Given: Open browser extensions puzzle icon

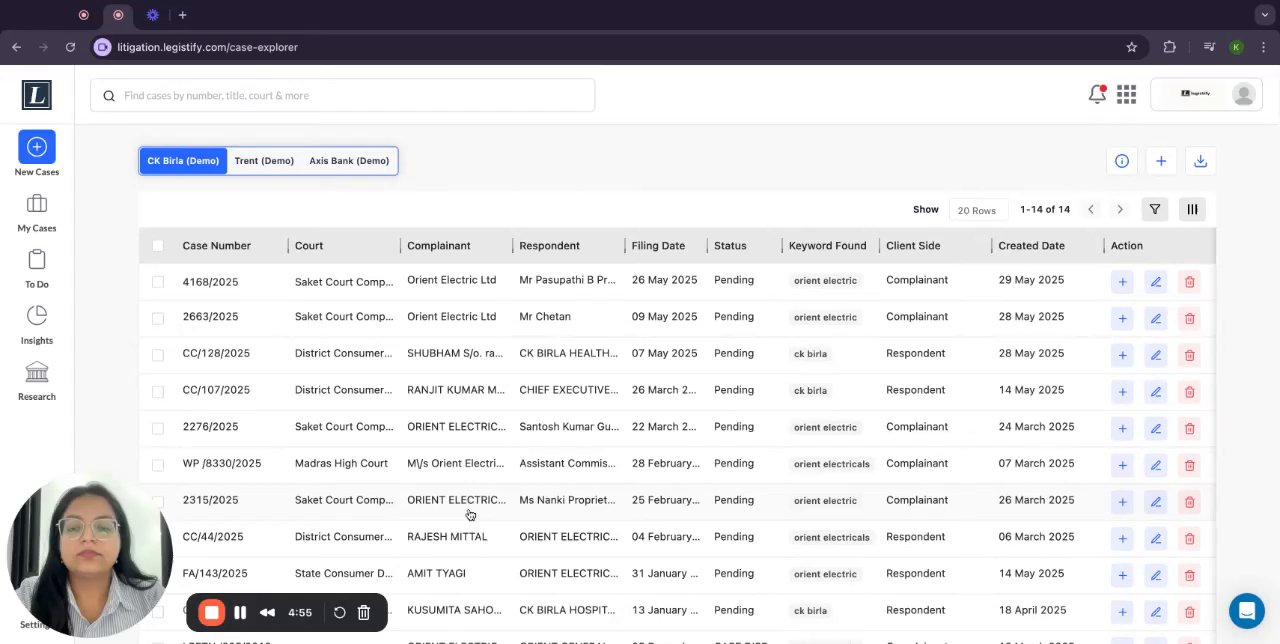Looking at the screenshot, I should pyautogui.click(x=1169, y=47).
